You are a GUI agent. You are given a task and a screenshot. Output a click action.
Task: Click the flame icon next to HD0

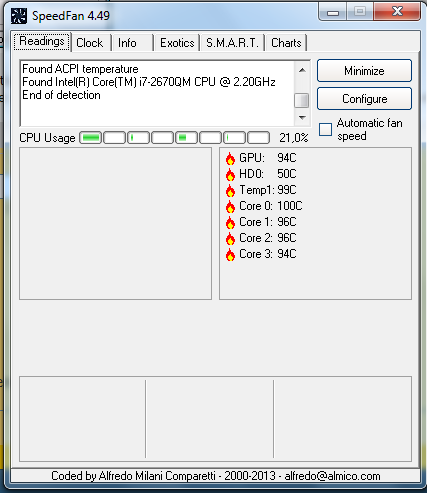pos(230,175)
